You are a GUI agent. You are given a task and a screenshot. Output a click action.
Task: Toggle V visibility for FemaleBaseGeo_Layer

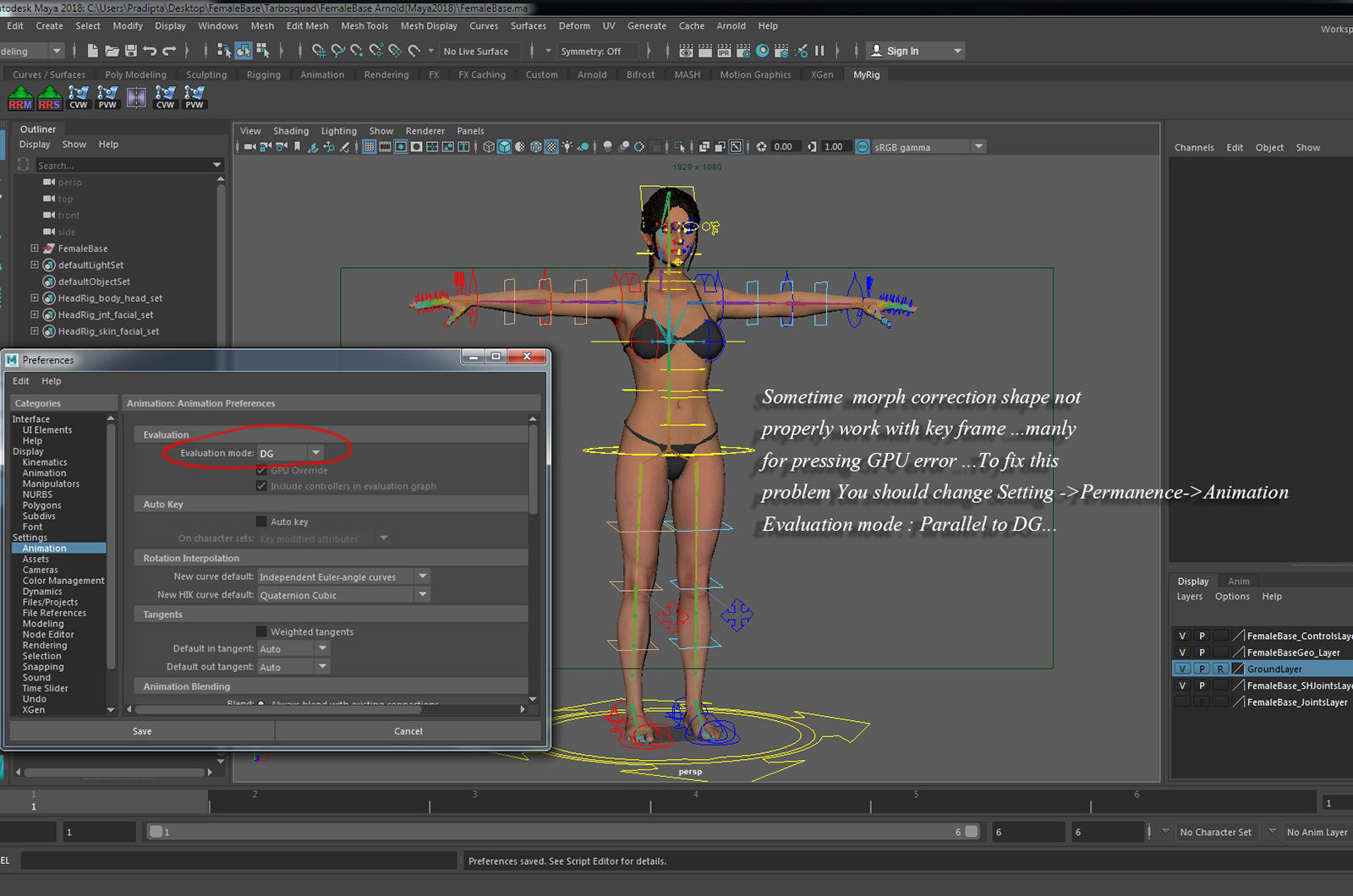(1182, 653)
